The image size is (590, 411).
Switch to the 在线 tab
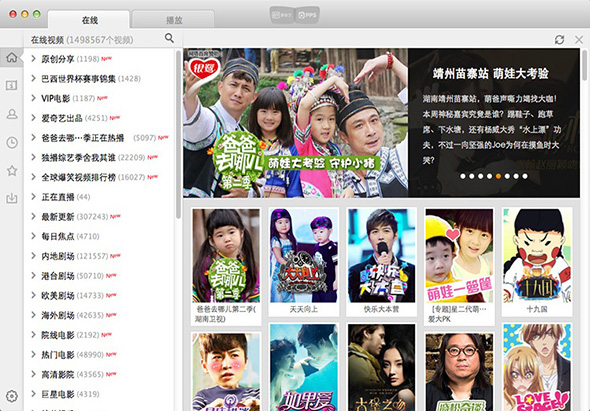point(90,20)
